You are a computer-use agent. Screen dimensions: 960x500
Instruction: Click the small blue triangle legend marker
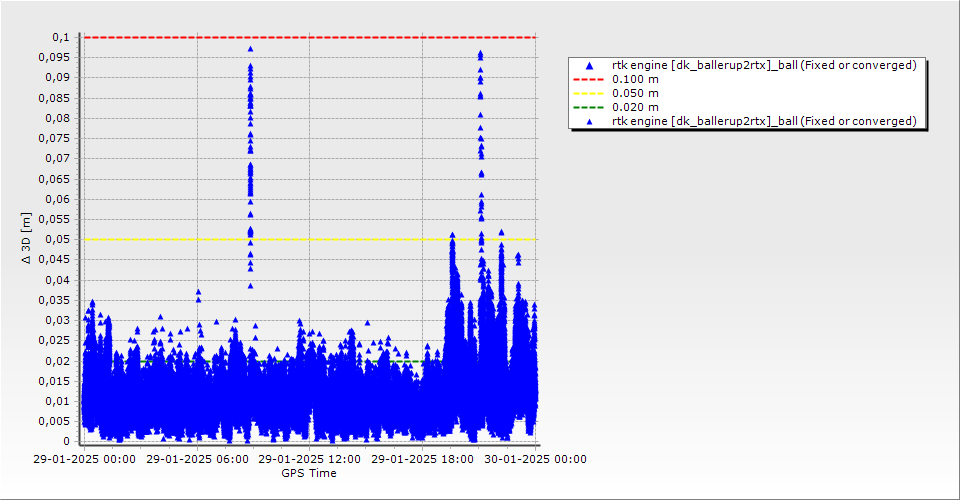(x=589, y=122)
